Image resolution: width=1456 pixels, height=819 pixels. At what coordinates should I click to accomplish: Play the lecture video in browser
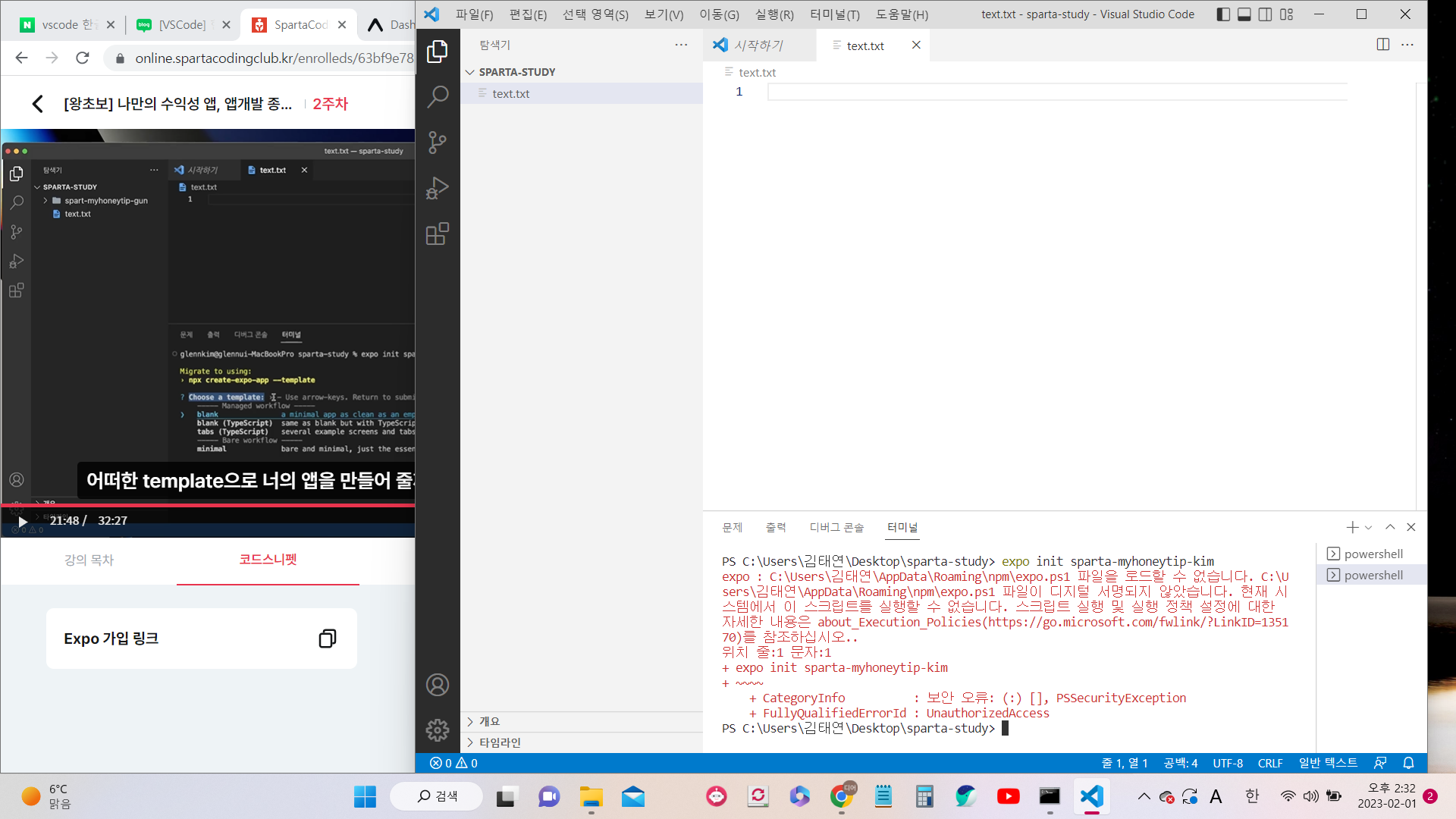click(x=23, y=522)
